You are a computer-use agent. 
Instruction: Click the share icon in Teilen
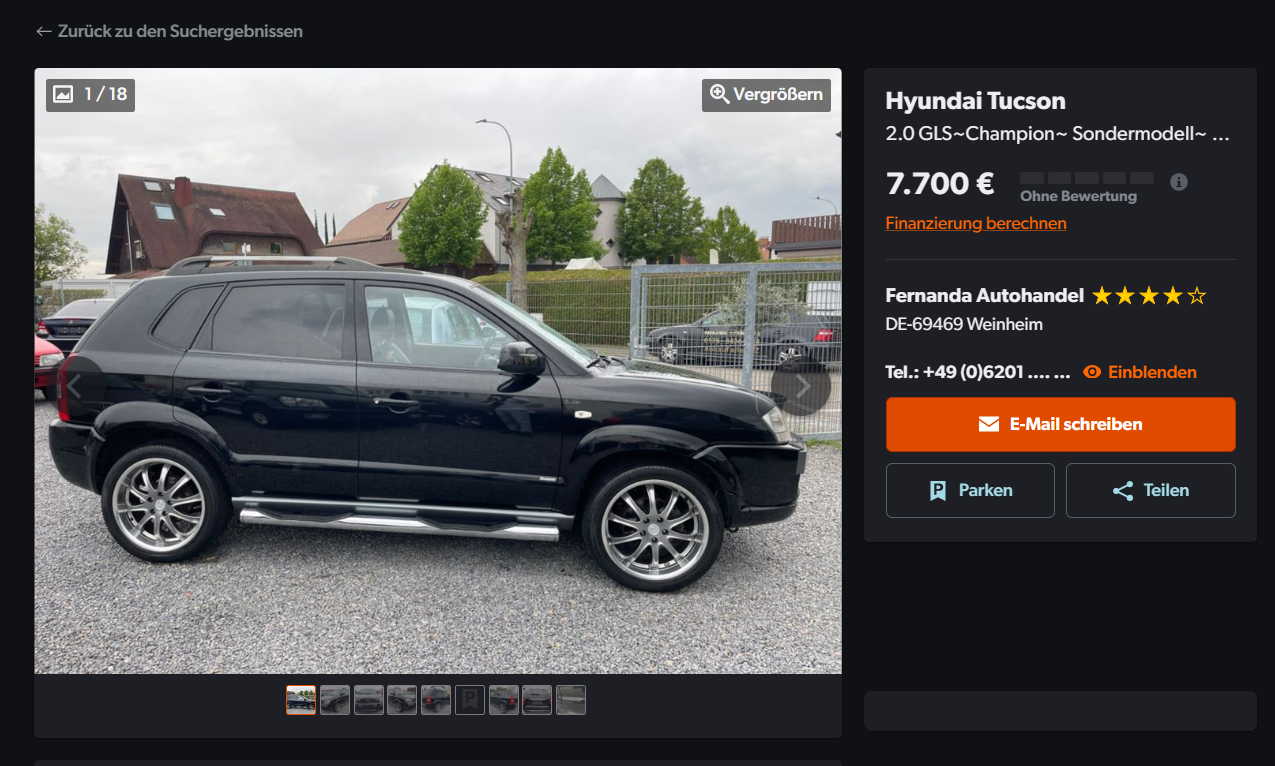click(x=1123, y=490)
